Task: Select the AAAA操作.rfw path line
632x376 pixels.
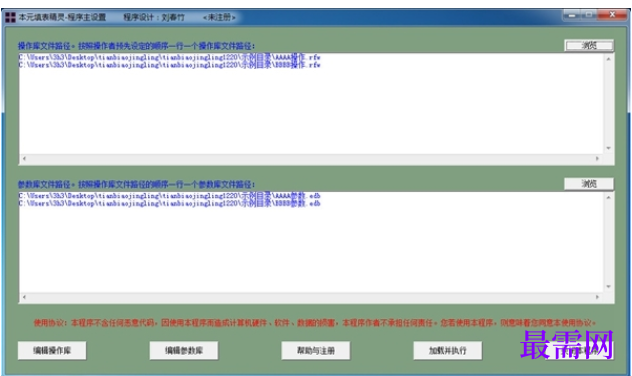Action: pos(169,57)
